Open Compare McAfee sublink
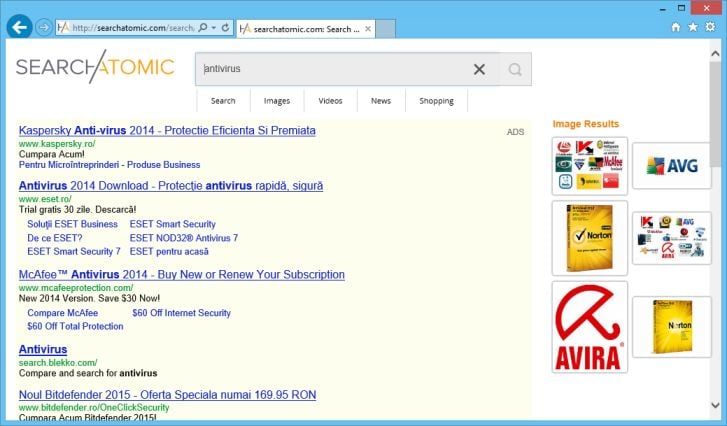This screenshot has height=426, width=727. 63,313
